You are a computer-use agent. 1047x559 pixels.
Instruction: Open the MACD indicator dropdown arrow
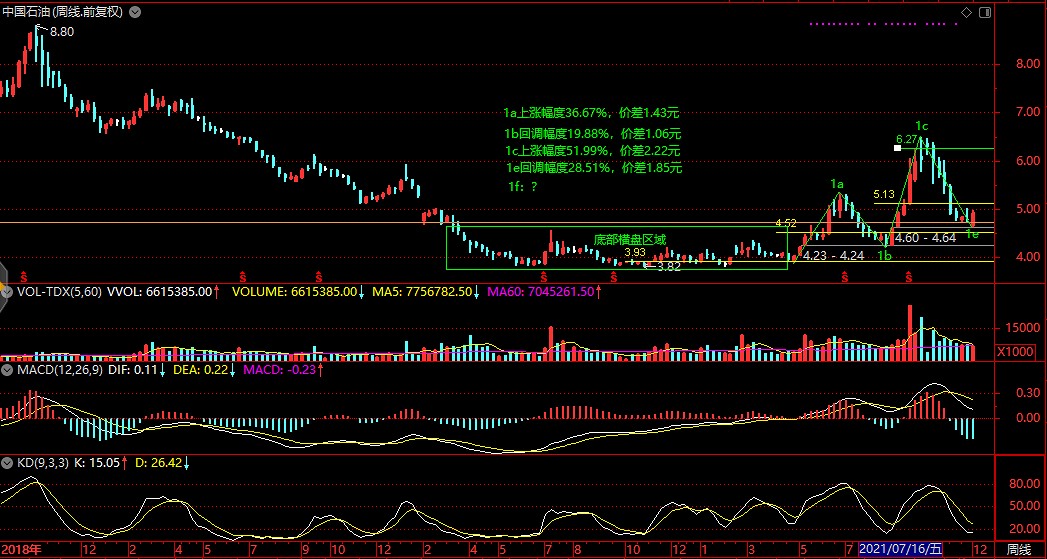pyautogui.click(x=7, y=369)
